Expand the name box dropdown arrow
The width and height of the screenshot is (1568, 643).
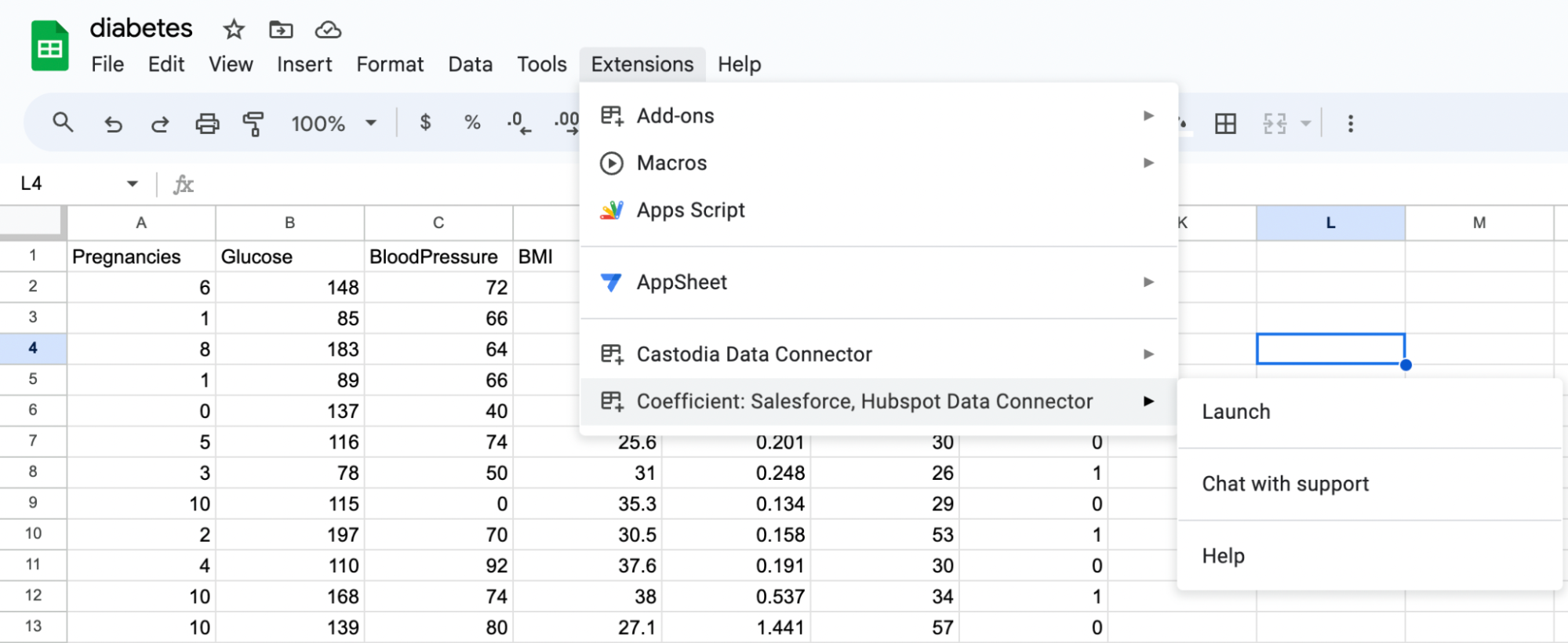coord(132,183)
